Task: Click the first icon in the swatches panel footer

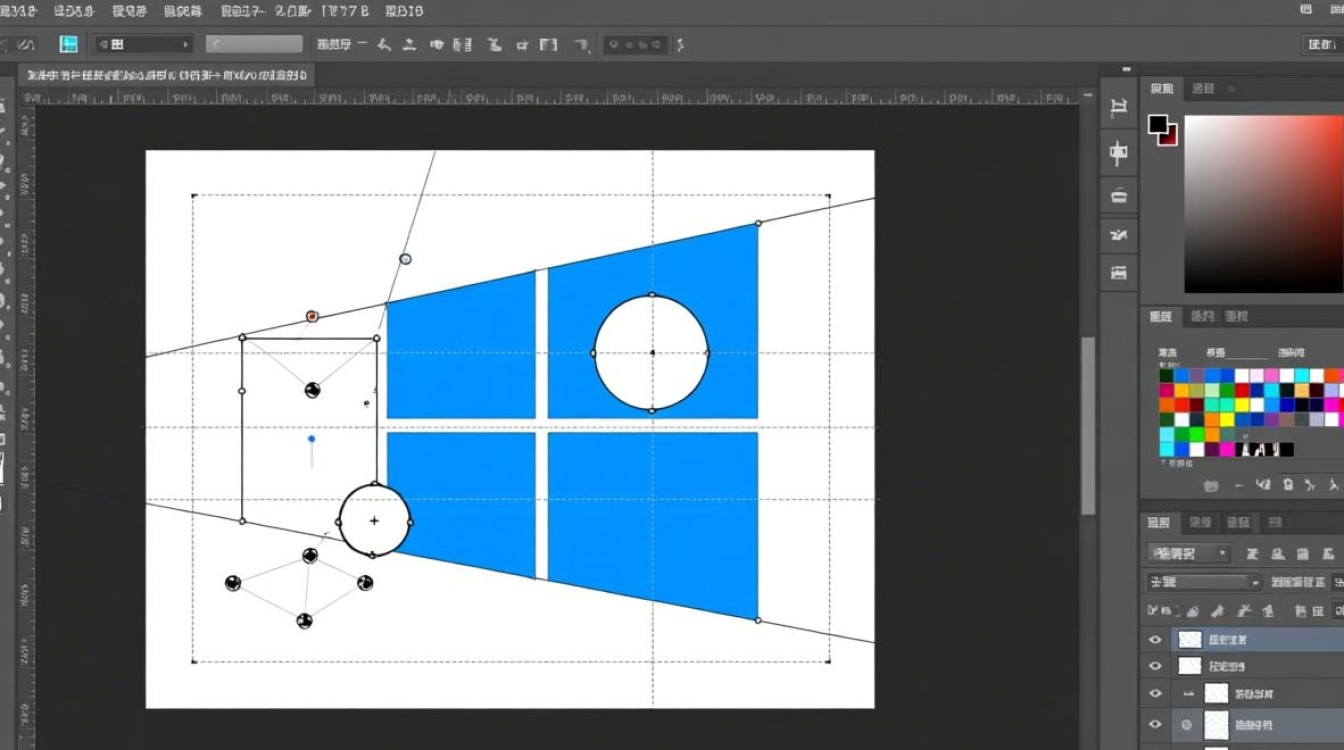Action: click(1211, 485)
